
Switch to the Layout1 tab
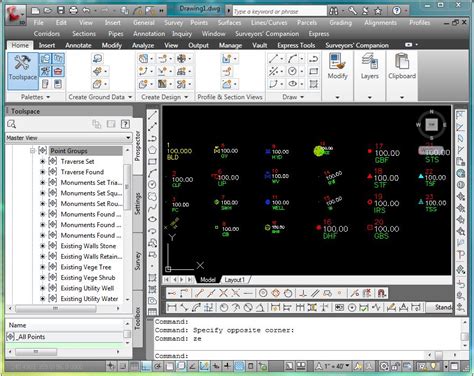tap(234, 280)
